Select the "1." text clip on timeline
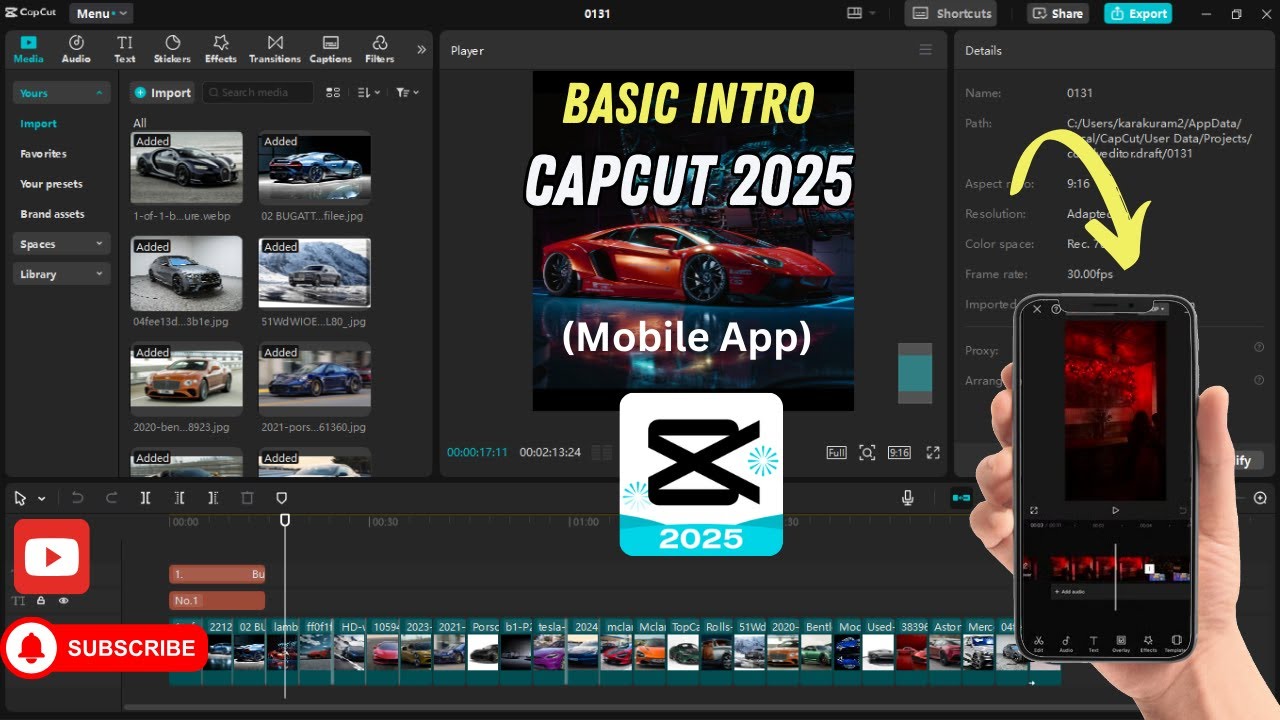 click(217, 574)
